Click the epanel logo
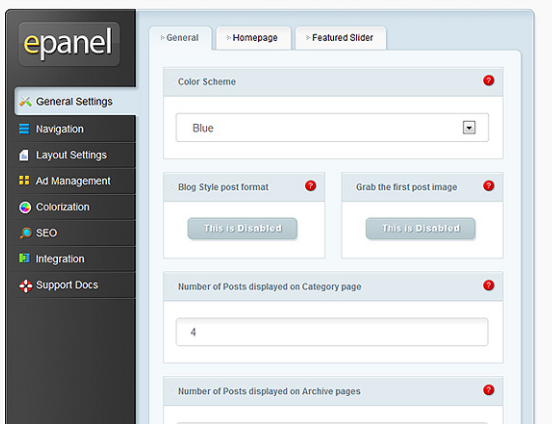 coord(69,44)
